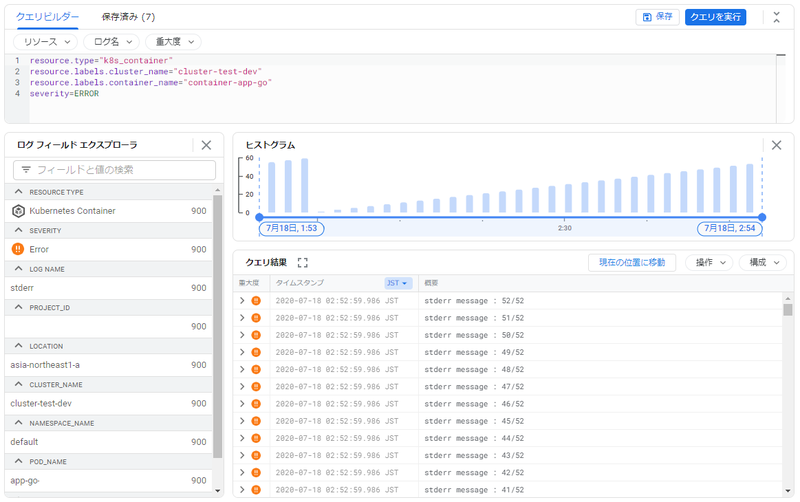This screenshot has height=502, width=800.
Task: Close the ヒストグラム panel
Action: pos(777,145)
